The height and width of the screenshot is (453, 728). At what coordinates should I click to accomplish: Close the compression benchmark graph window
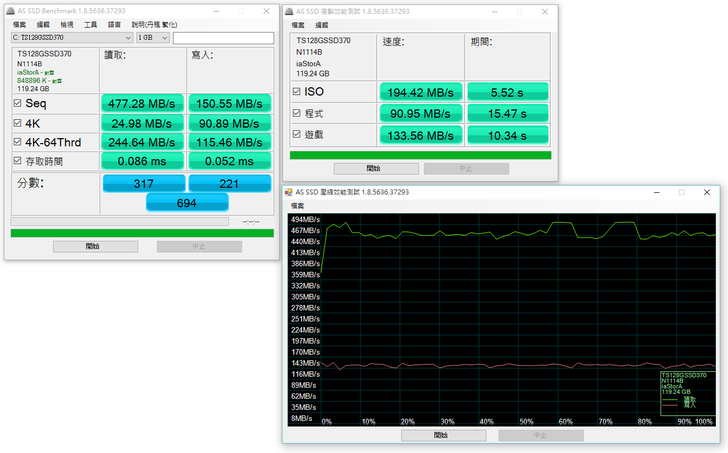pos(707,192)
